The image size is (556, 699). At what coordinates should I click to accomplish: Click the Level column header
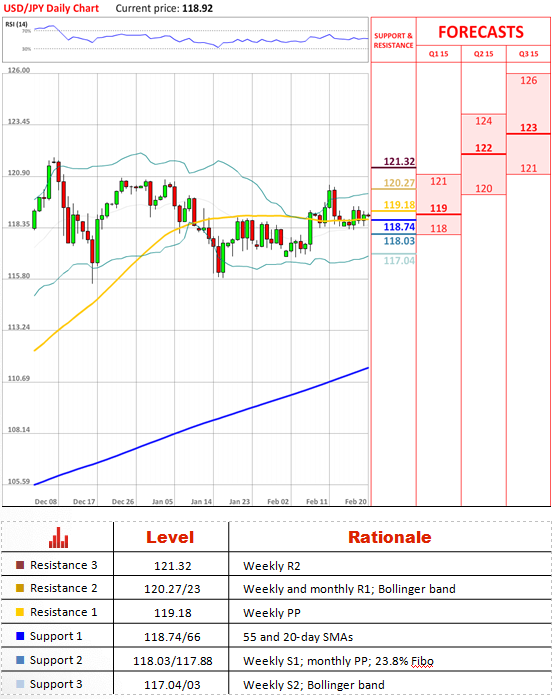(170, 537)
